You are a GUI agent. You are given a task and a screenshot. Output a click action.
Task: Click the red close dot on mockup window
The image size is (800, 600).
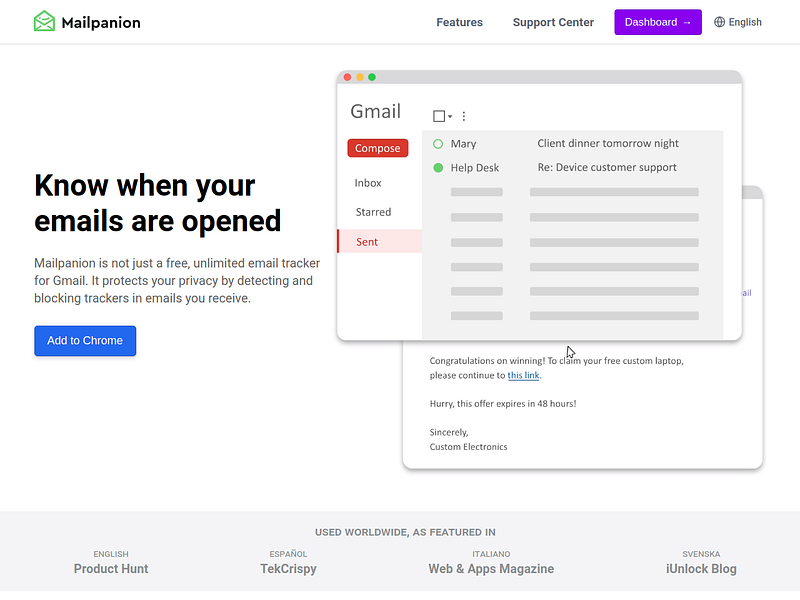(x=347, y=77)
